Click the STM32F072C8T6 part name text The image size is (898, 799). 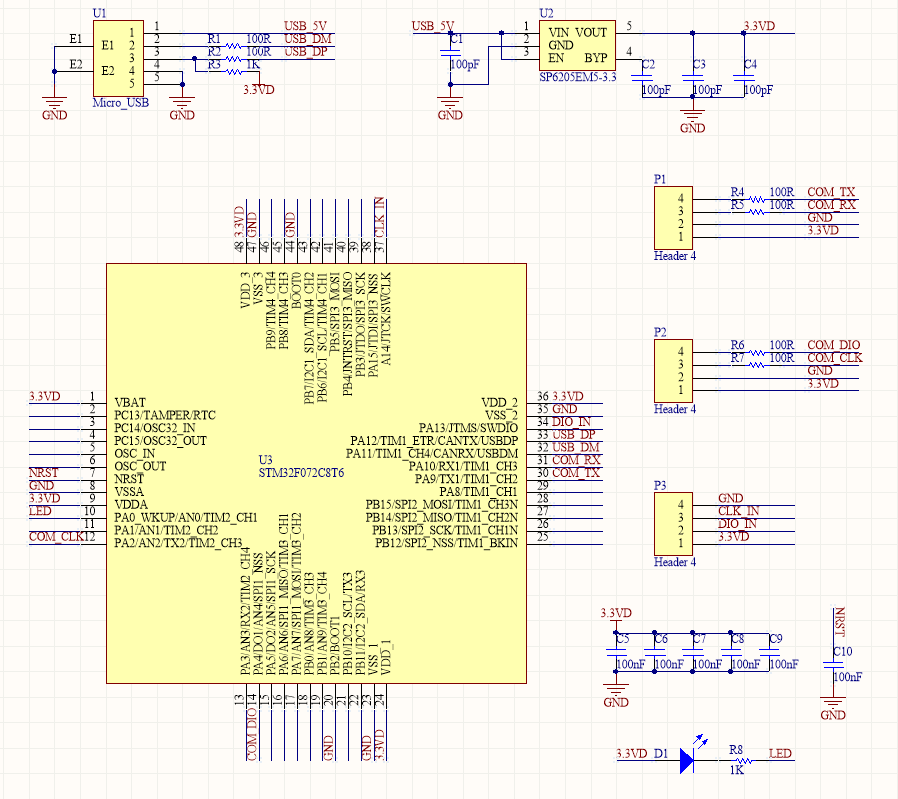301,473
